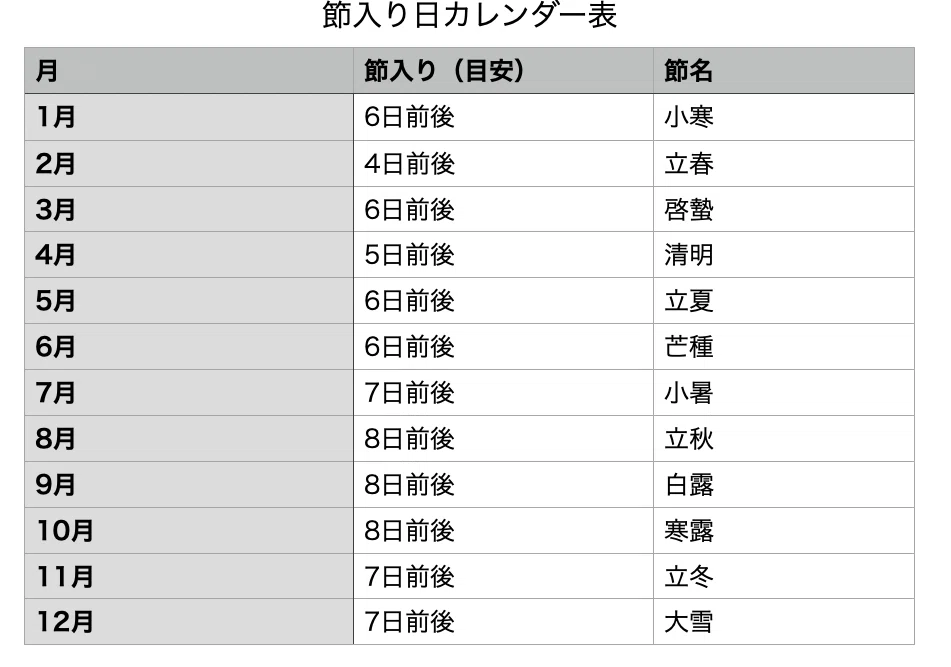Select the 啓蟄 cell
The height and width of the screenshot is (667, 951).
(x=784, y=209)
